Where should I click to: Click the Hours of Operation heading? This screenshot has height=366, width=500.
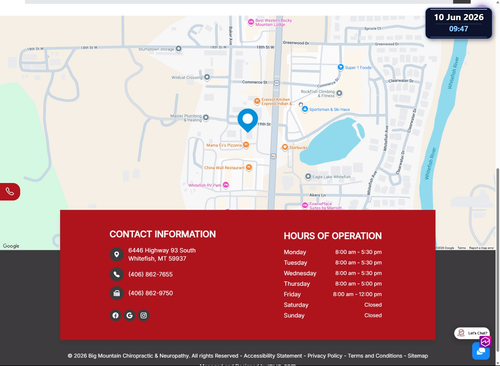pyautogui.click(x=333, y=236)
